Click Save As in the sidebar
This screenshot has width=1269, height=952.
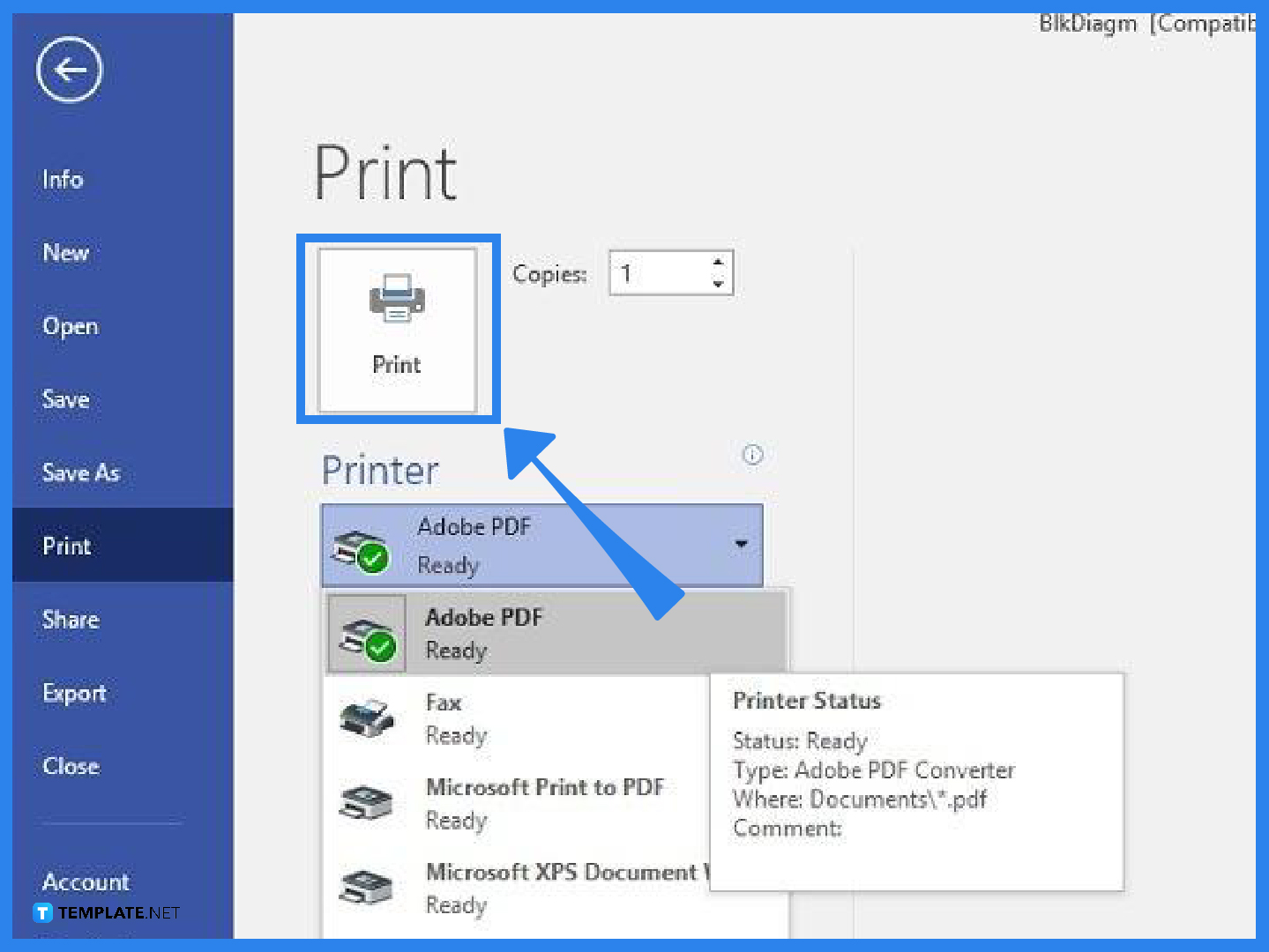tap(80, 473)
